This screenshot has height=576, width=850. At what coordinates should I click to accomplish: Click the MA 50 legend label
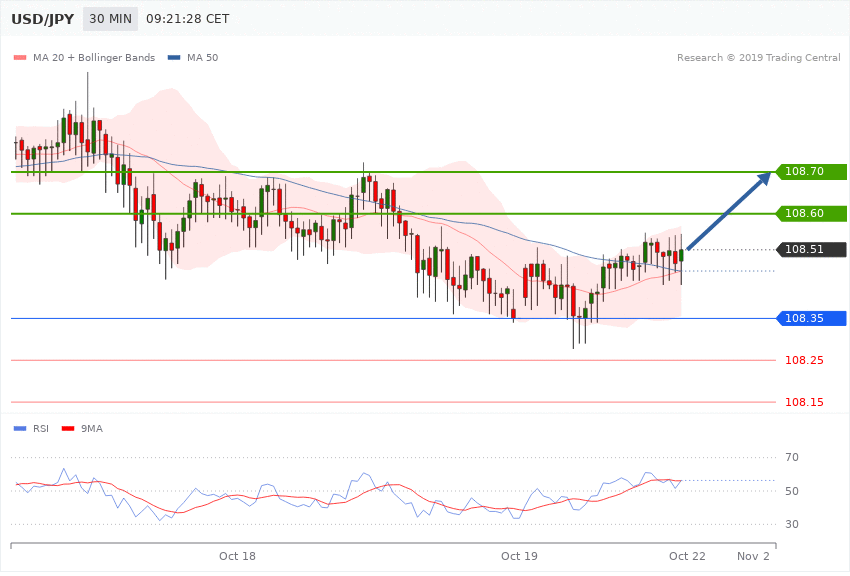click(202, 57)
